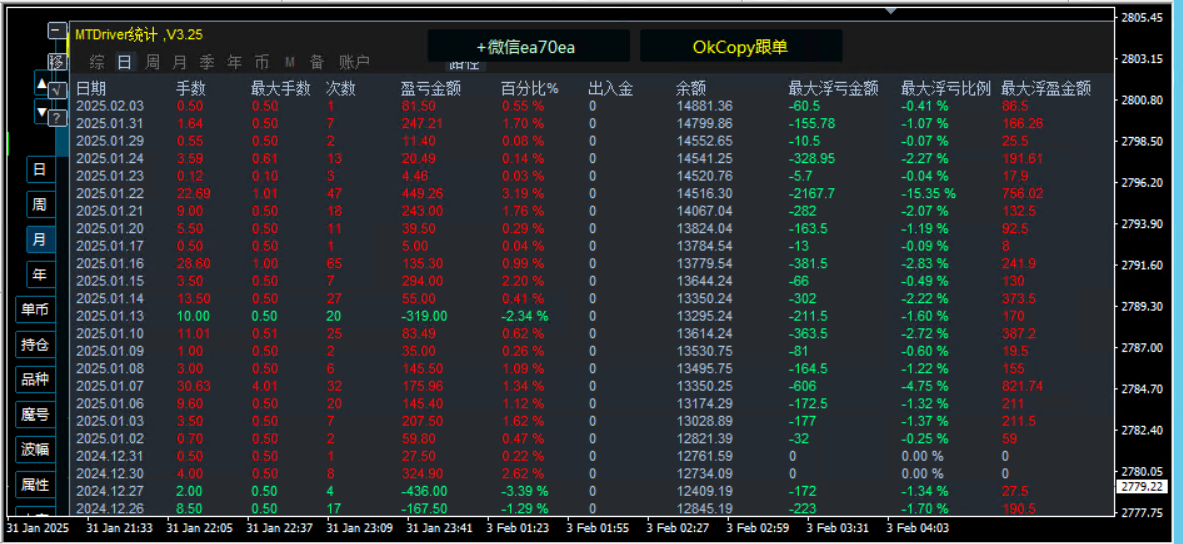1183x544 pixels.
Task: Switch to the 币 tab
Action: (x=262, y=62)
